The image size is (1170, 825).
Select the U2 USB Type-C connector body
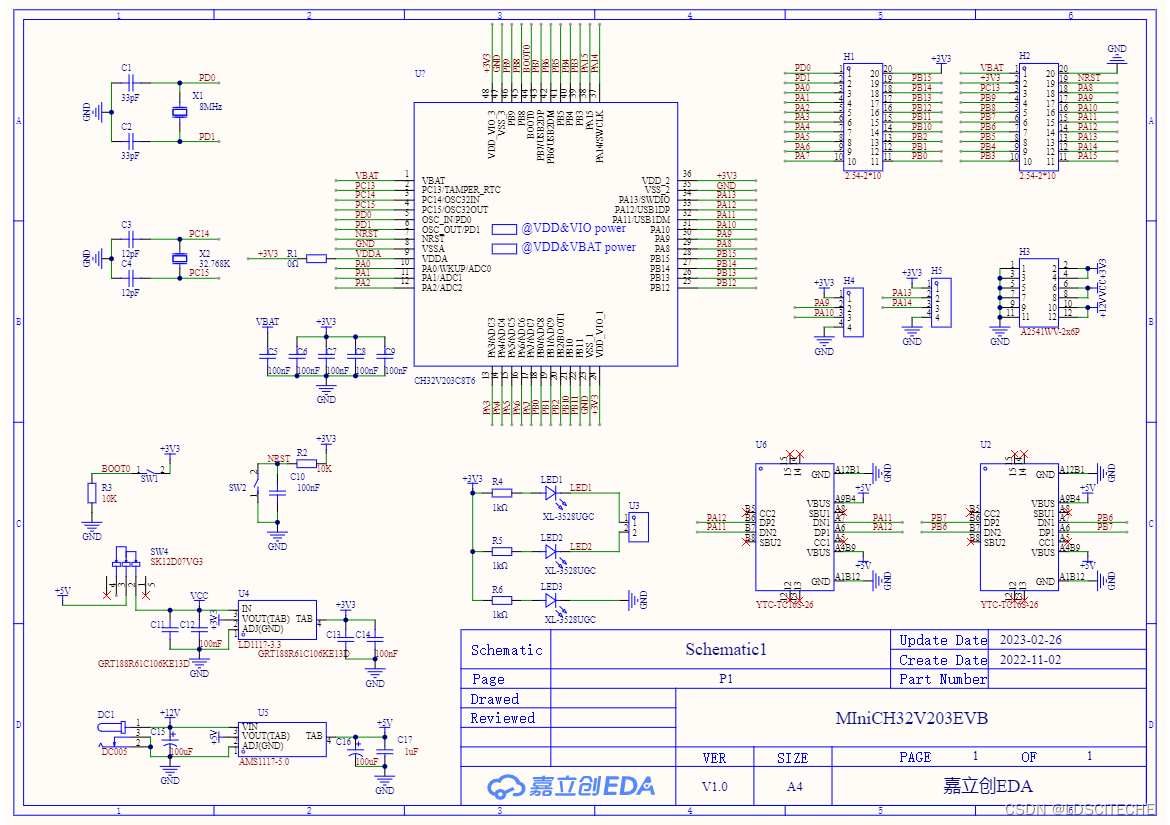[1019, 527]
